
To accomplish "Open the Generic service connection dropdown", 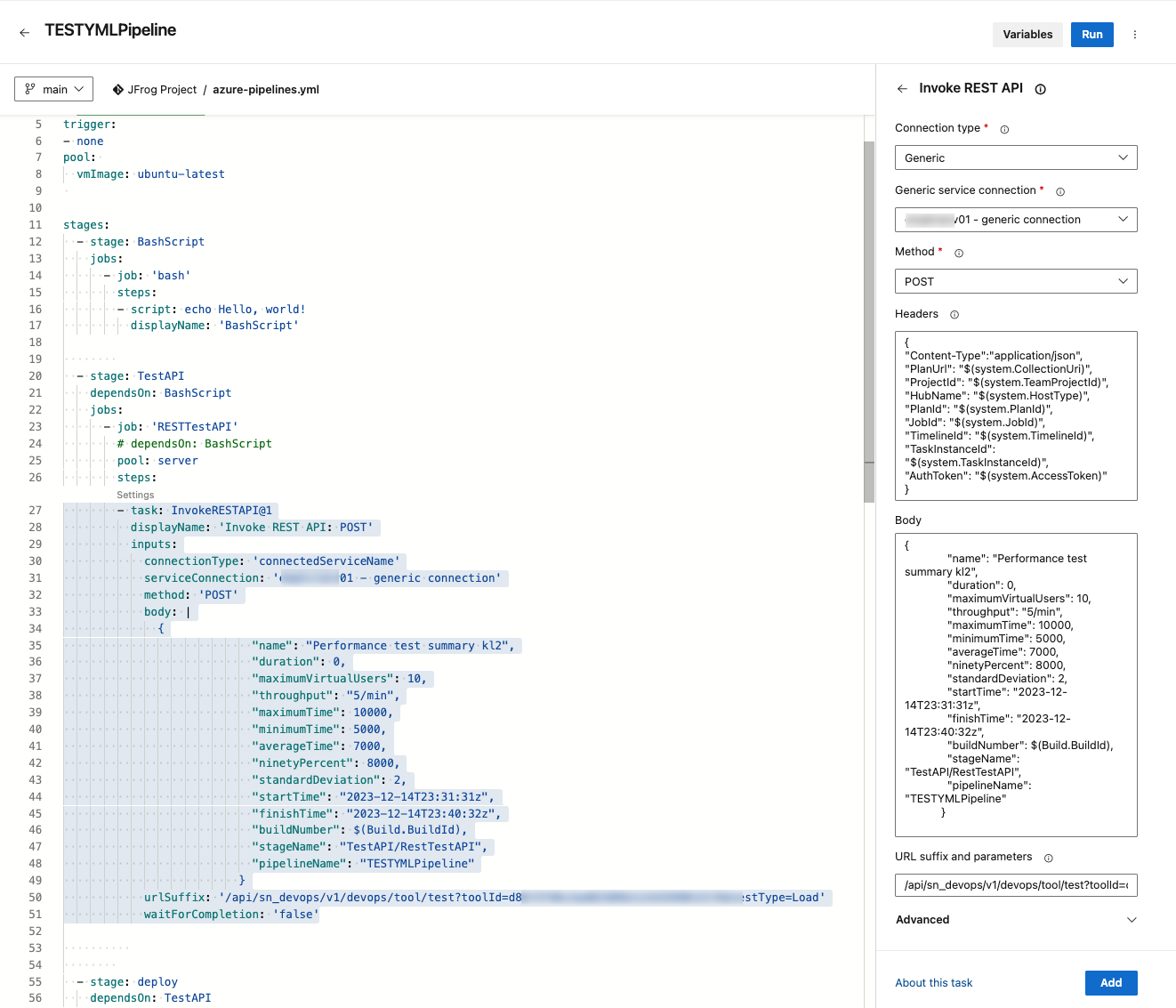I will click(1016, 220).
